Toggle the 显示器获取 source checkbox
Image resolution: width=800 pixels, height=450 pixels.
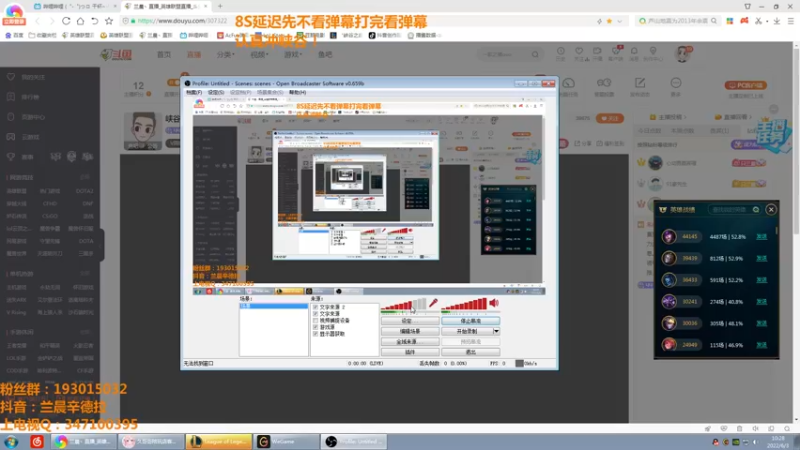point(315,334)
